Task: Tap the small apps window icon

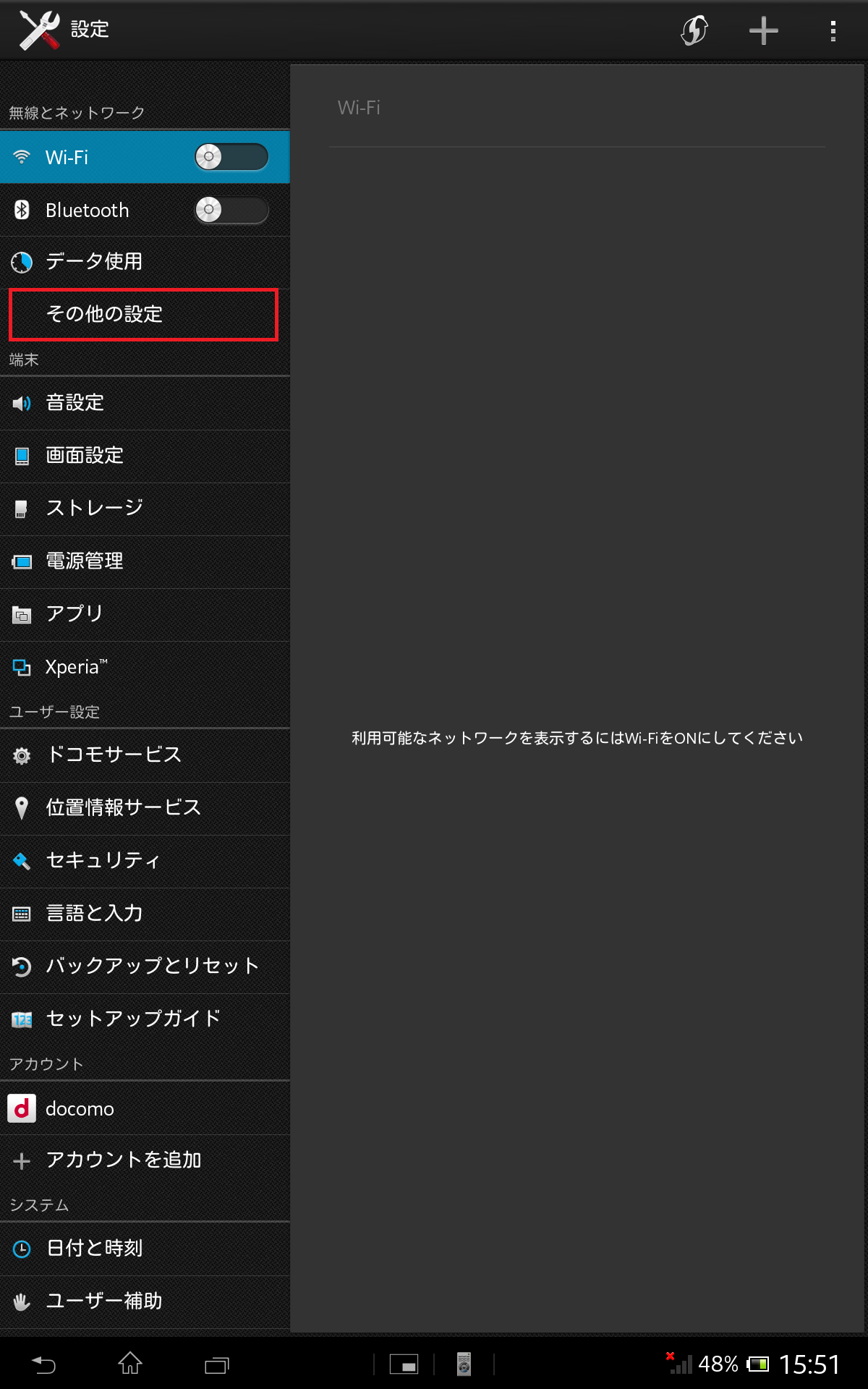Action: tap(404, 1364)
